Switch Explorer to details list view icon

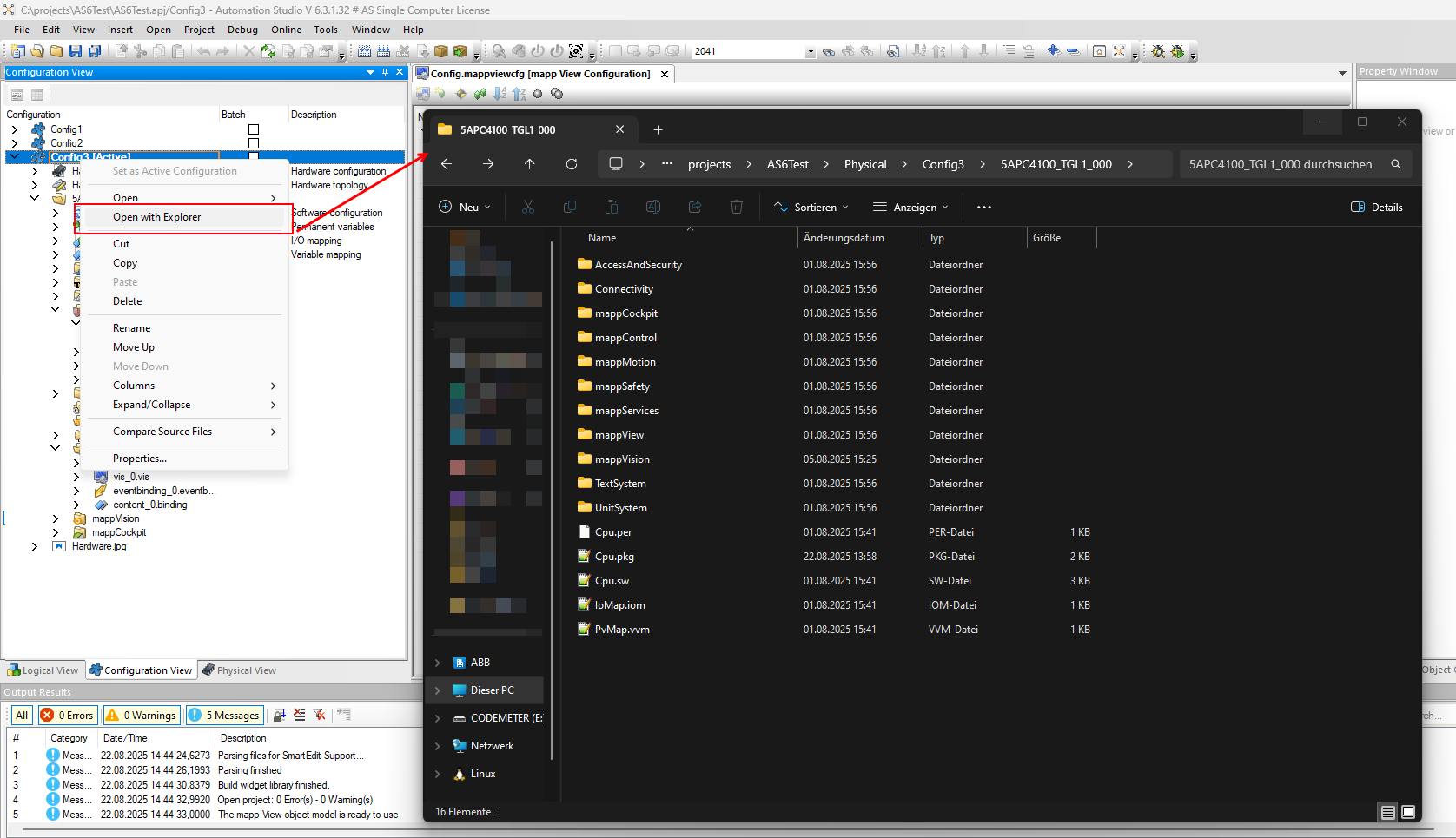point(1388,812)
